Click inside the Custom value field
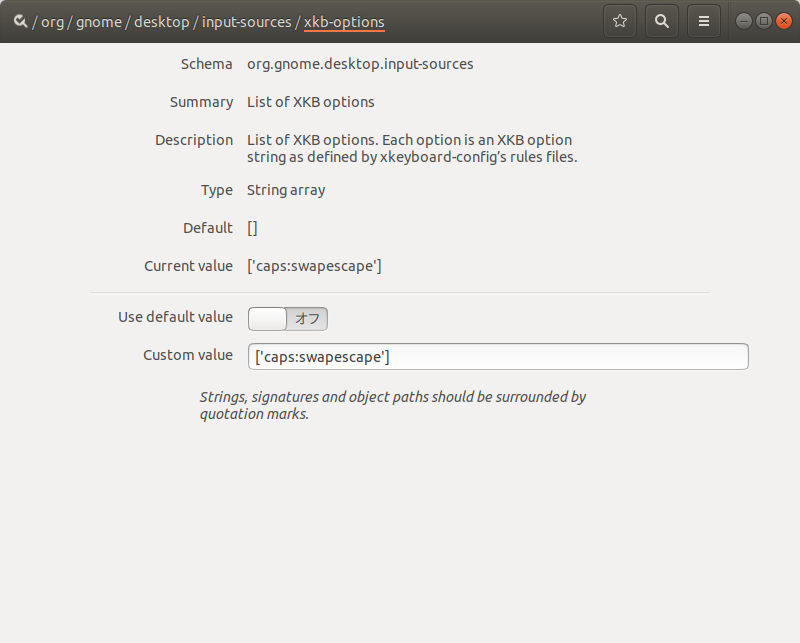 pyautogui.click(x=497, y=356)
